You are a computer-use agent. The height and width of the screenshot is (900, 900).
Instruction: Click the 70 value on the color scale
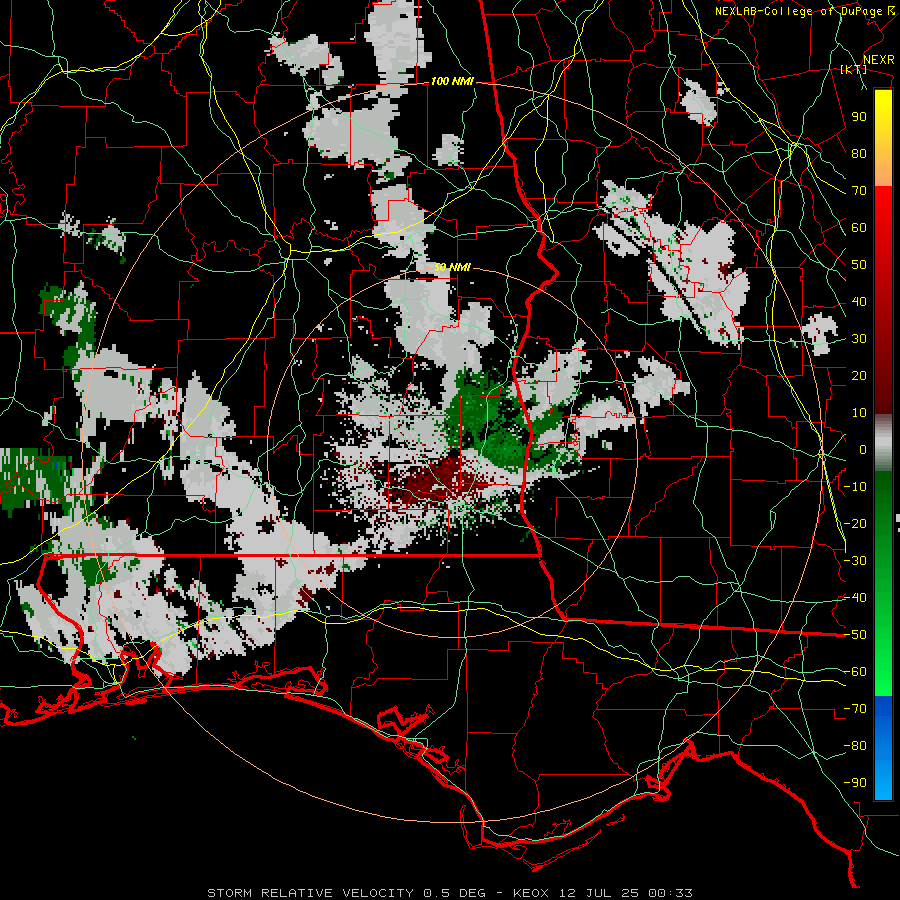coord(859,191)
